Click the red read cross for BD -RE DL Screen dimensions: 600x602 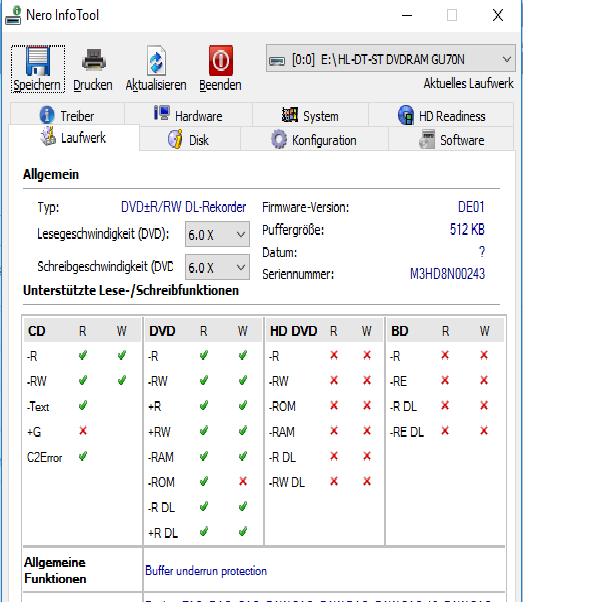point(445,431)
